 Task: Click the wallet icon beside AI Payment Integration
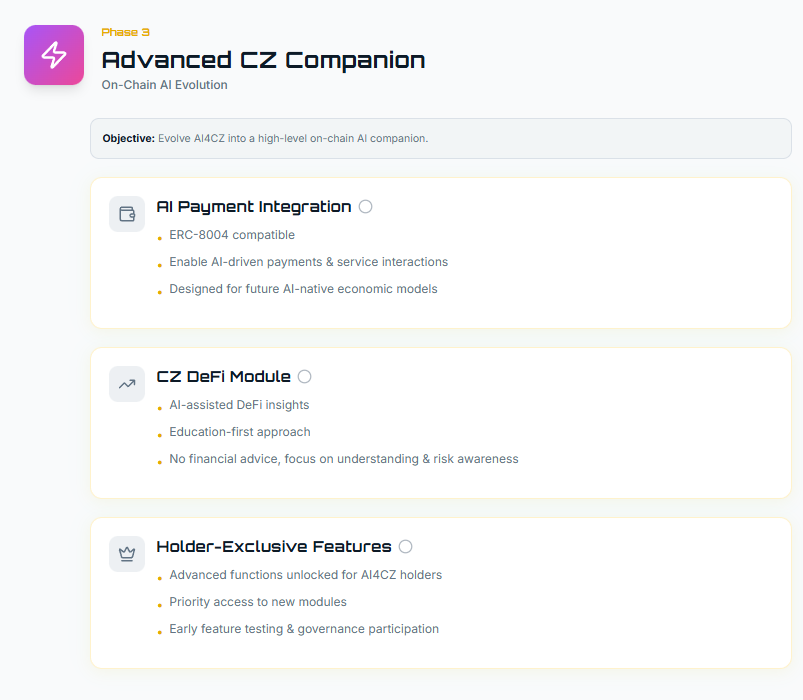coord(127,214)
